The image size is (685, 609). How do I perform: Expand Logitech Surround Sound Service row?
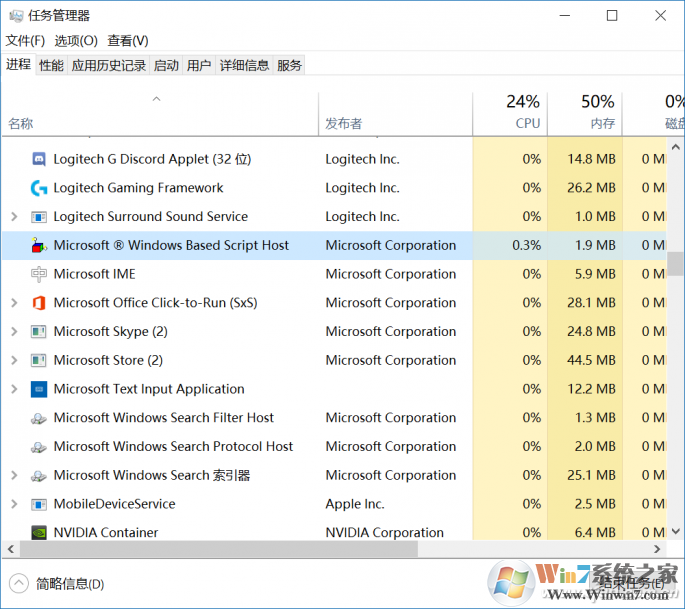coord(14,217)
